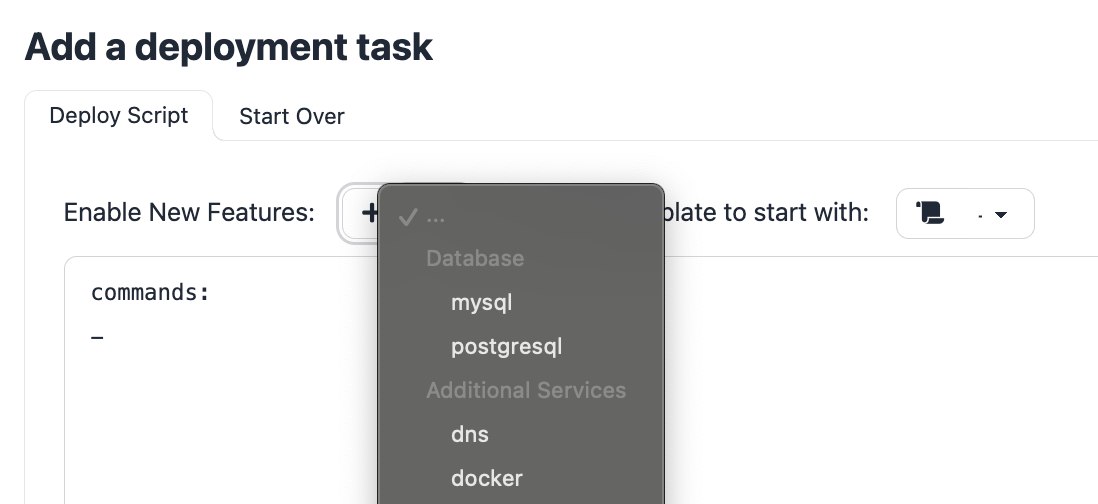Select the docker additional service option
Screen dimensions: 1098x504
pos(487,478)
